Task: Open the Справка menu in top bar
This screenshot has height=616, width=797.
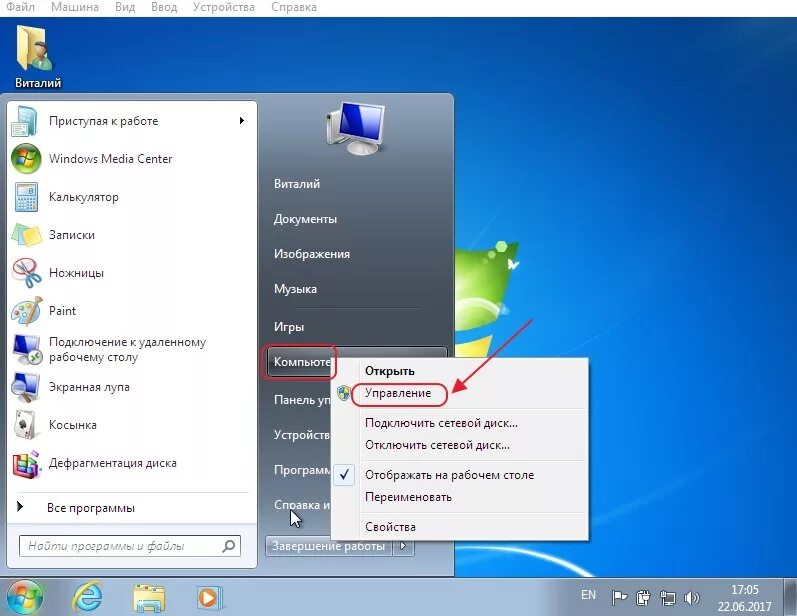Action: 294,7
